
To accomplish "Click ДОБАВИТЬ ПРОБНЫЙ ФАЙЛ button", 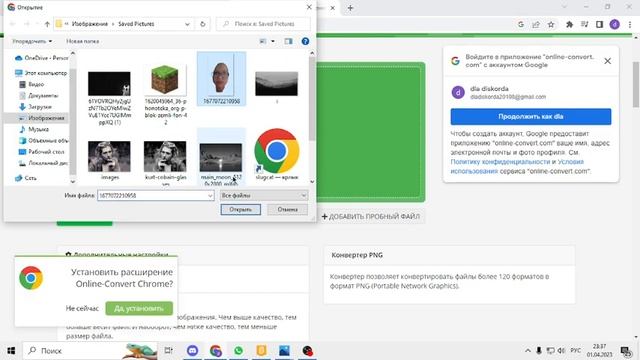I will [371, 217].
